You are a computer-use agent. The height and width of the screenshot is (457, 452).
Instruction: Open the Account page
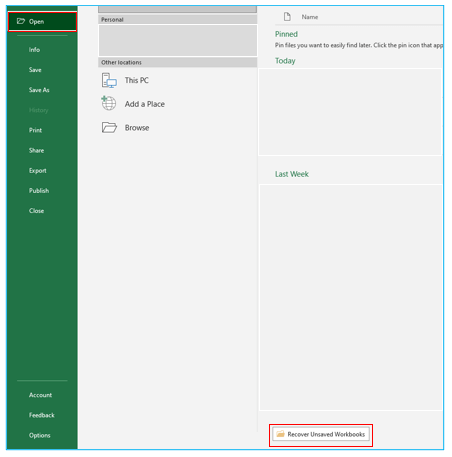click(x=40, y=395)
